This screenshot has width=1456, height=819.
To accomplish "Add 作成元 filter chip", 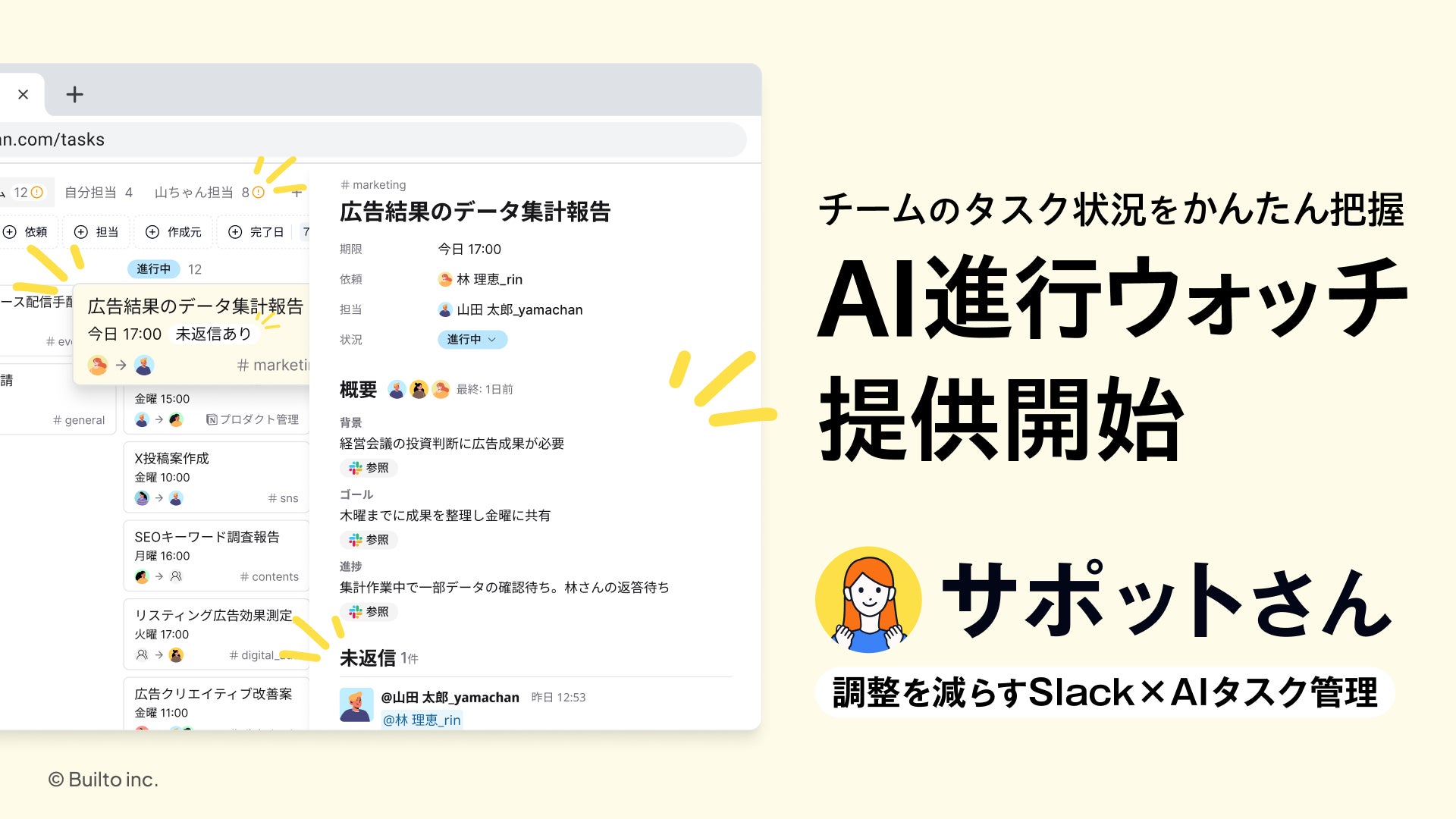I will (x=174, y=232).
